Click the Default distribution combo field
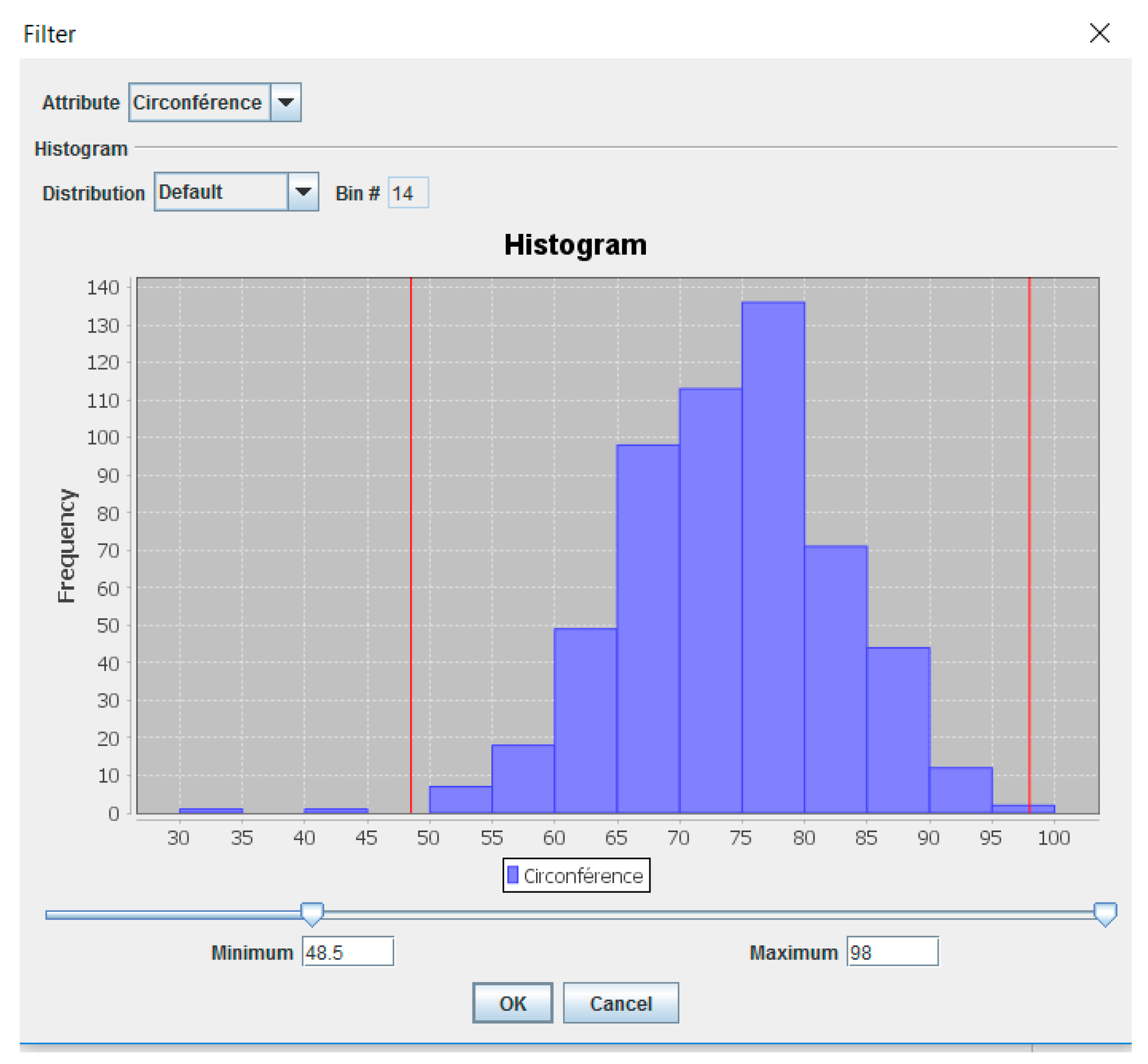The height and width of the screenshot is (1064, 1148). 220,192
